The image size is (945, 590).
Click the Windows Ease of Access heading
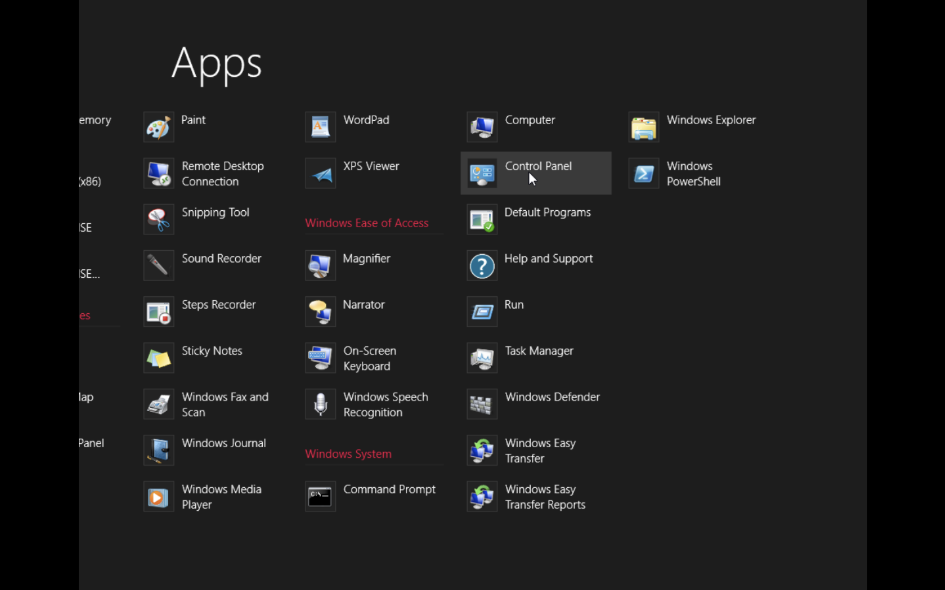click(x=366, y=223)
